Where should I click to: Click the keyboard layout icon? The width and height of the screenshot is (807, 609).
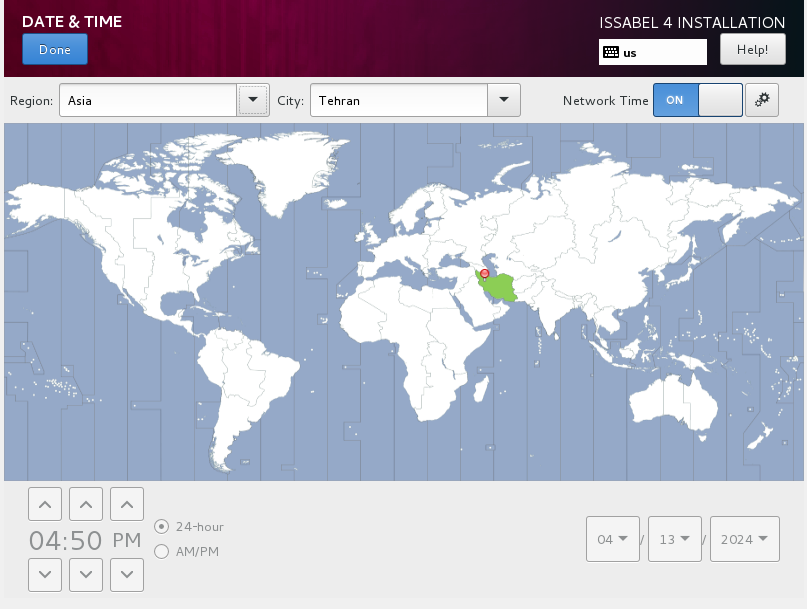click(611, 52)
